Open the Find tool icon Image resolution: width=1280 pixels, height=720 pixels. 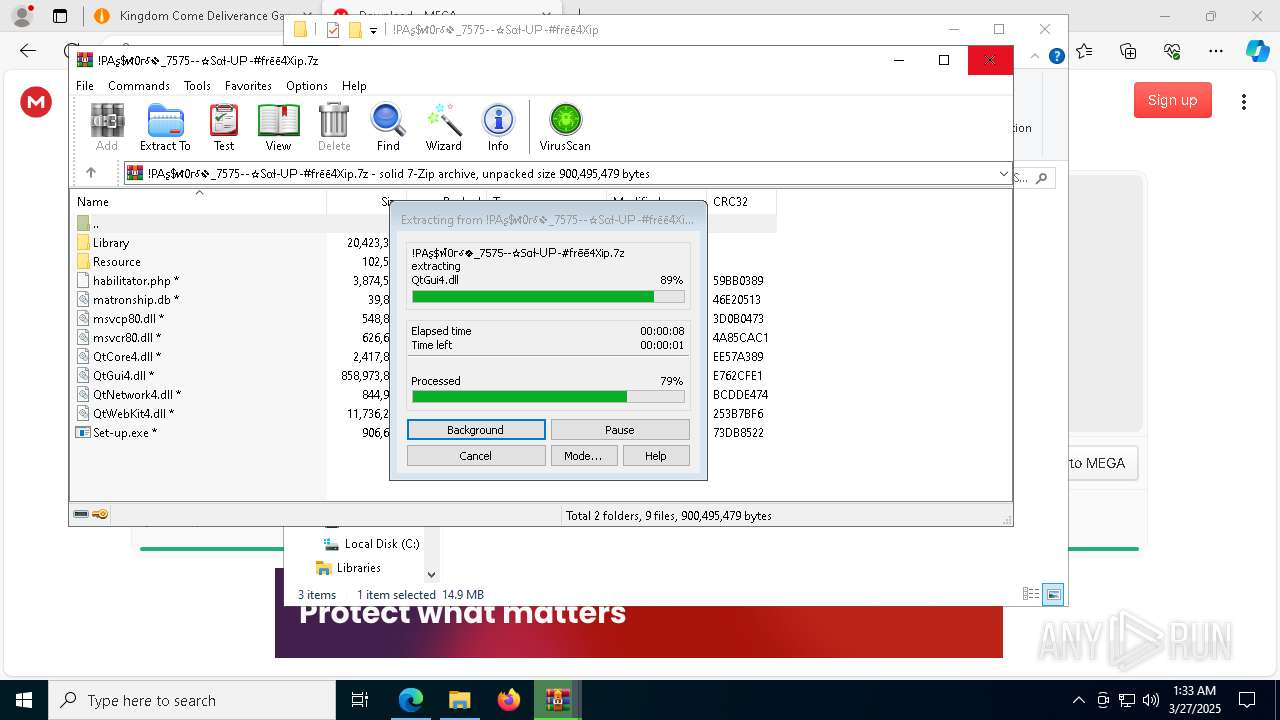click(x=388, y=127)
